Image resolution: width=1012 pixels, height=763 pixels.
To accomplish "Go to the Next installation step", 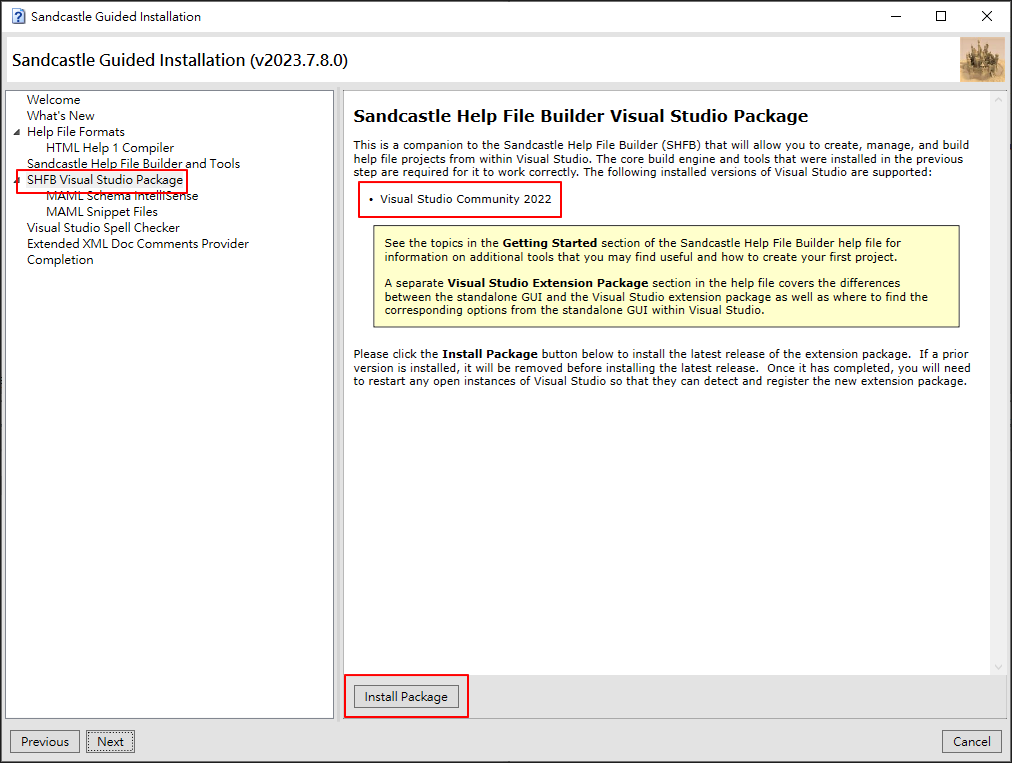I will (110, 742).
